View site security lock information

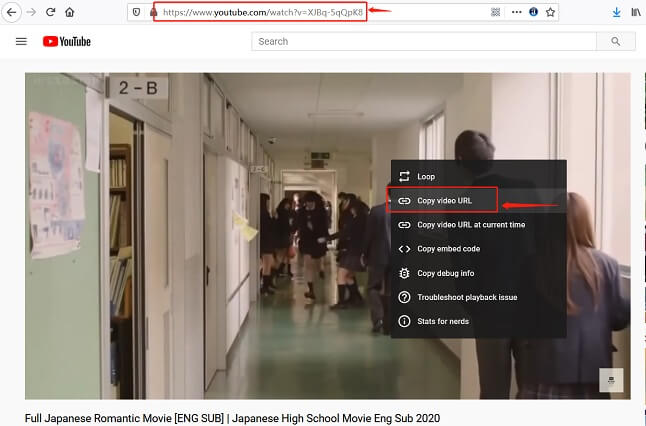[x=153, y=12]
